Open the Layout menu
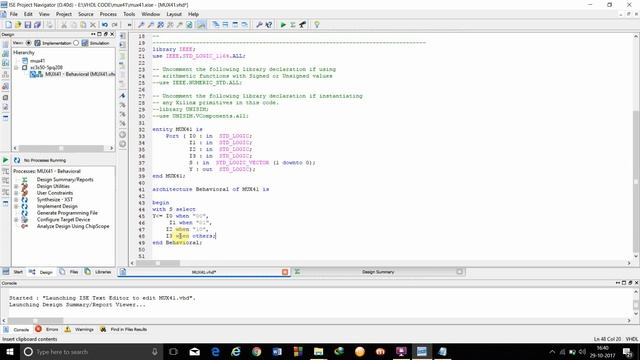Screen dimensions: 640x360 174,14
